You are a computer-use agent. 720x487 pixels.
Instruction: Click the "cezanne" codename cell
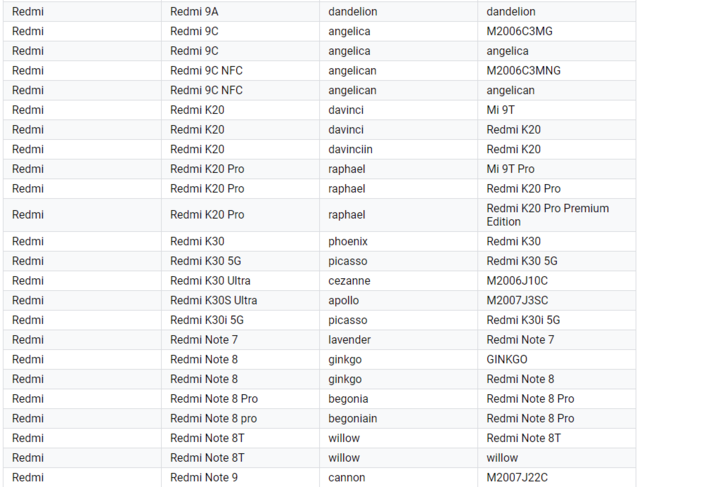point(349,281)
